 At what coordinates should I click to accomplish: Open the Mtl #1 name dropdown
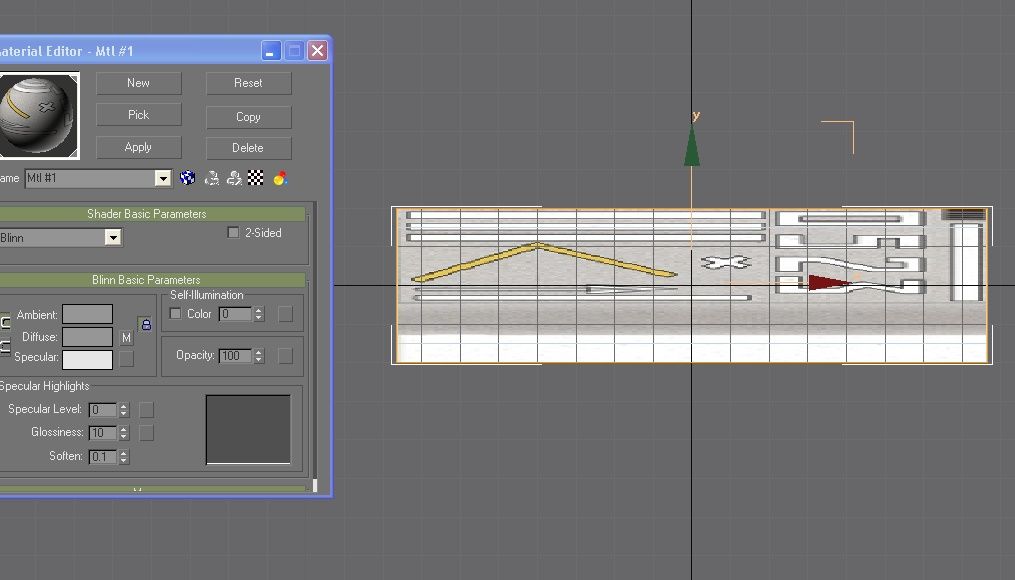(x=162, y=177)
